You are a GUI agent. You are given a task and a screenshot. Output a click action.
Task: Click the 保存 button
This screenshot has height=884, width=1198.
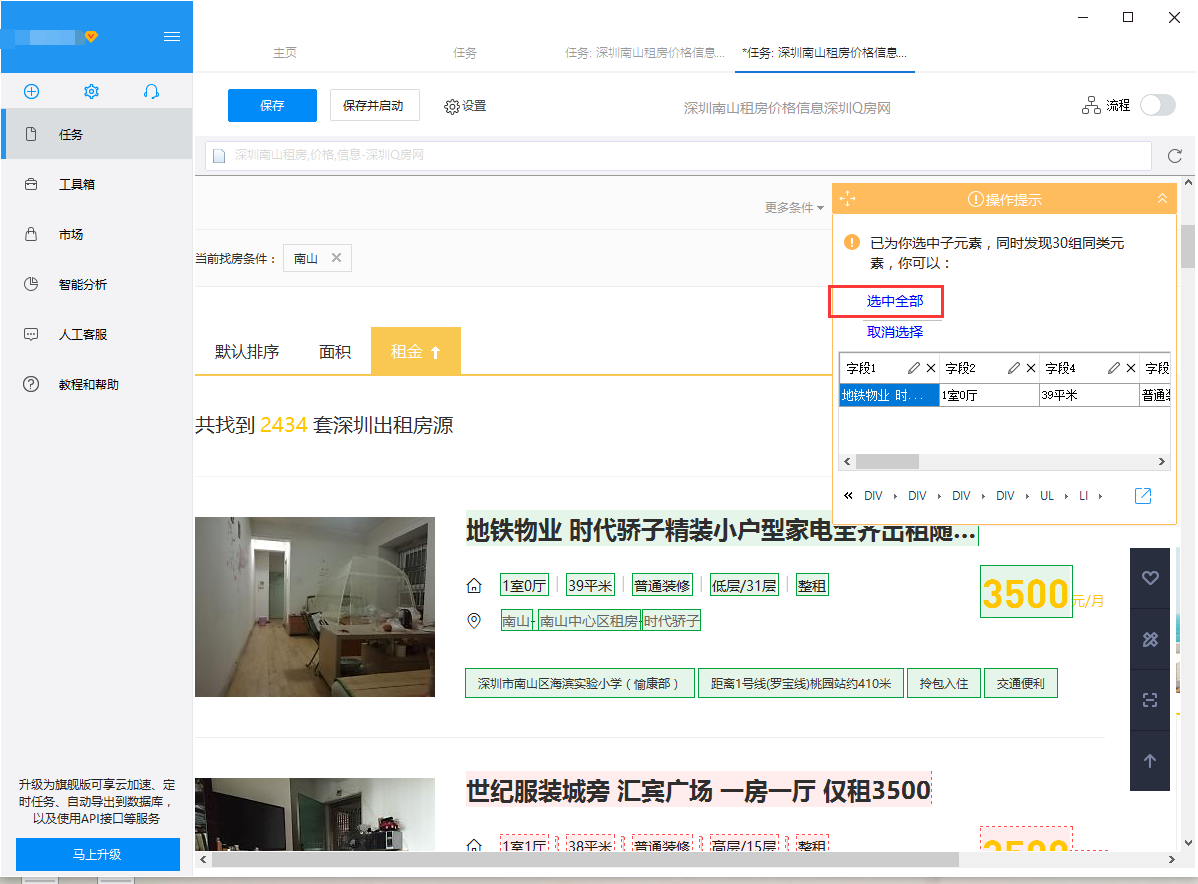tap(272, 105)
